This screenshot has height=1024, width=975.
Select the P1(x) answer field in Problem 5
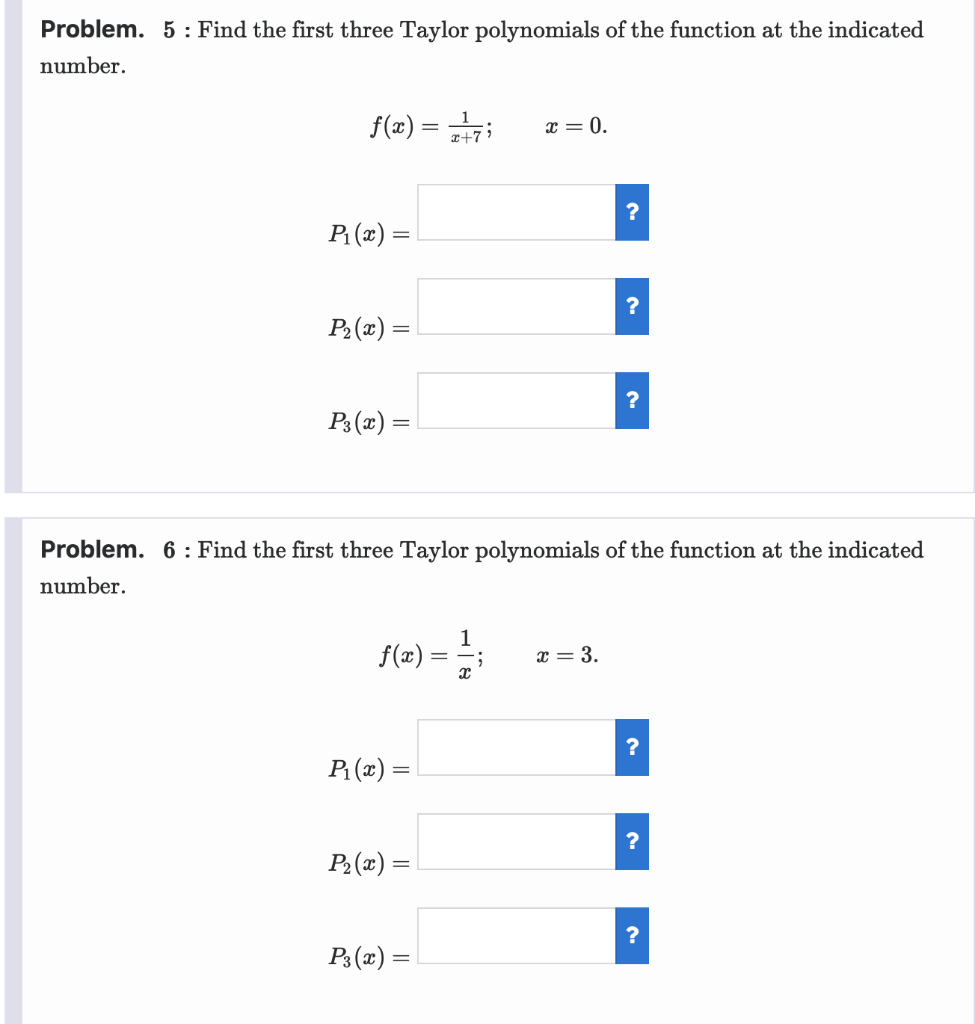[515, 212]
